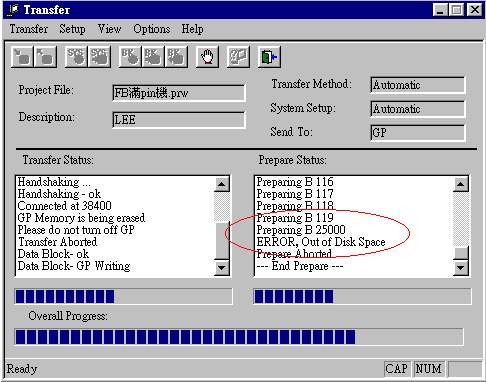The width and height of the screenshot is (486, 382).
Task: Minimize the Transfer window
Action: point(440,10)
